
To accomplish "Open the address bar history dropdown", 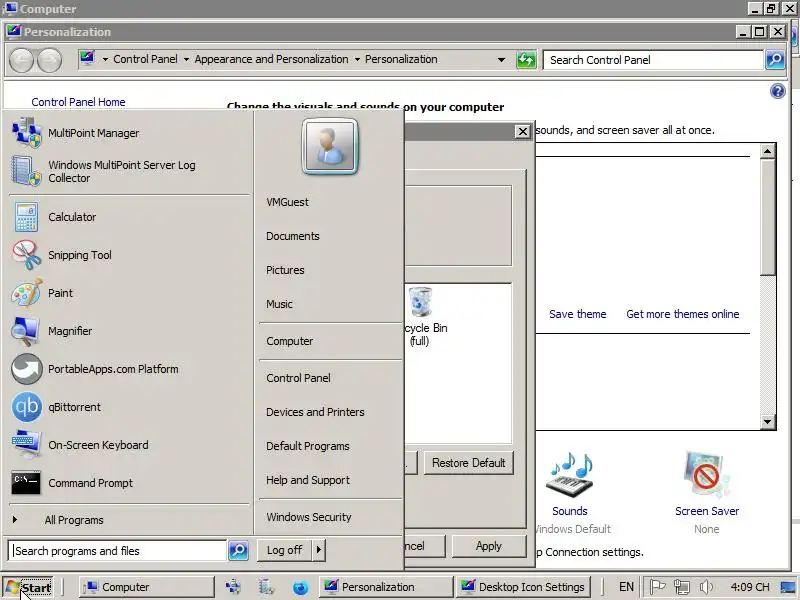I will coord(501,60).
